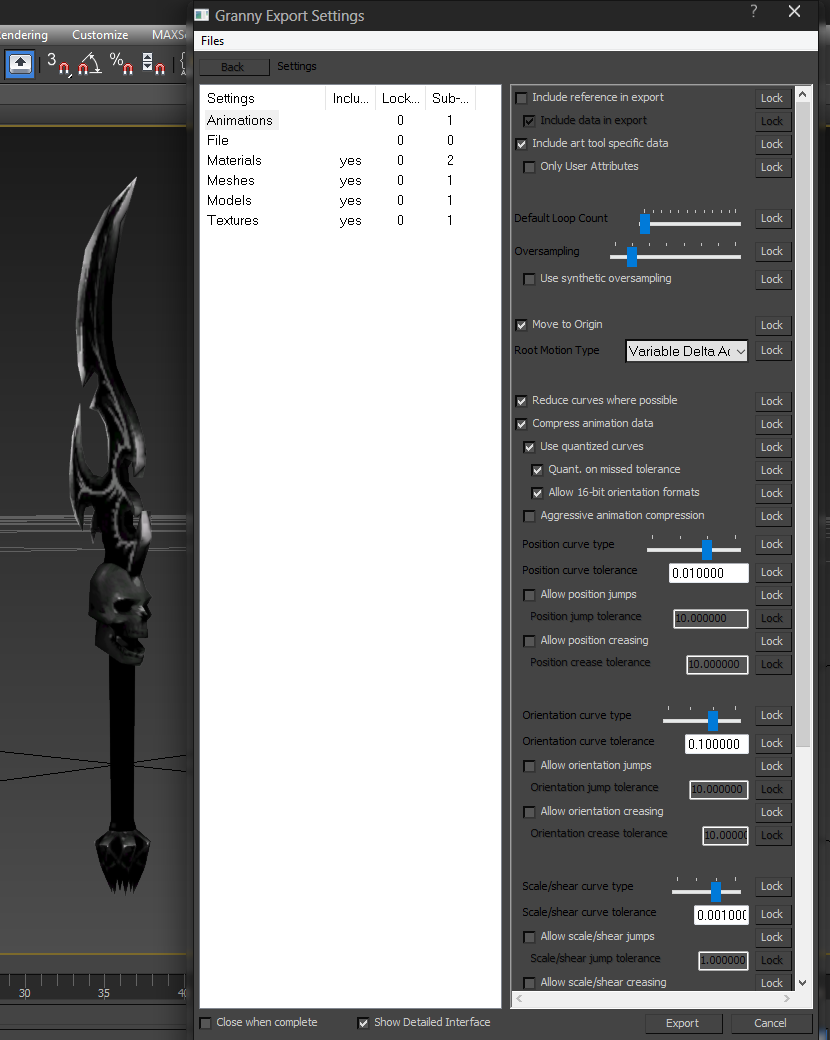Tick the Allow position jumps checkbox
The width and height of the screenshot is (830, 1040).
pos(529,595)
